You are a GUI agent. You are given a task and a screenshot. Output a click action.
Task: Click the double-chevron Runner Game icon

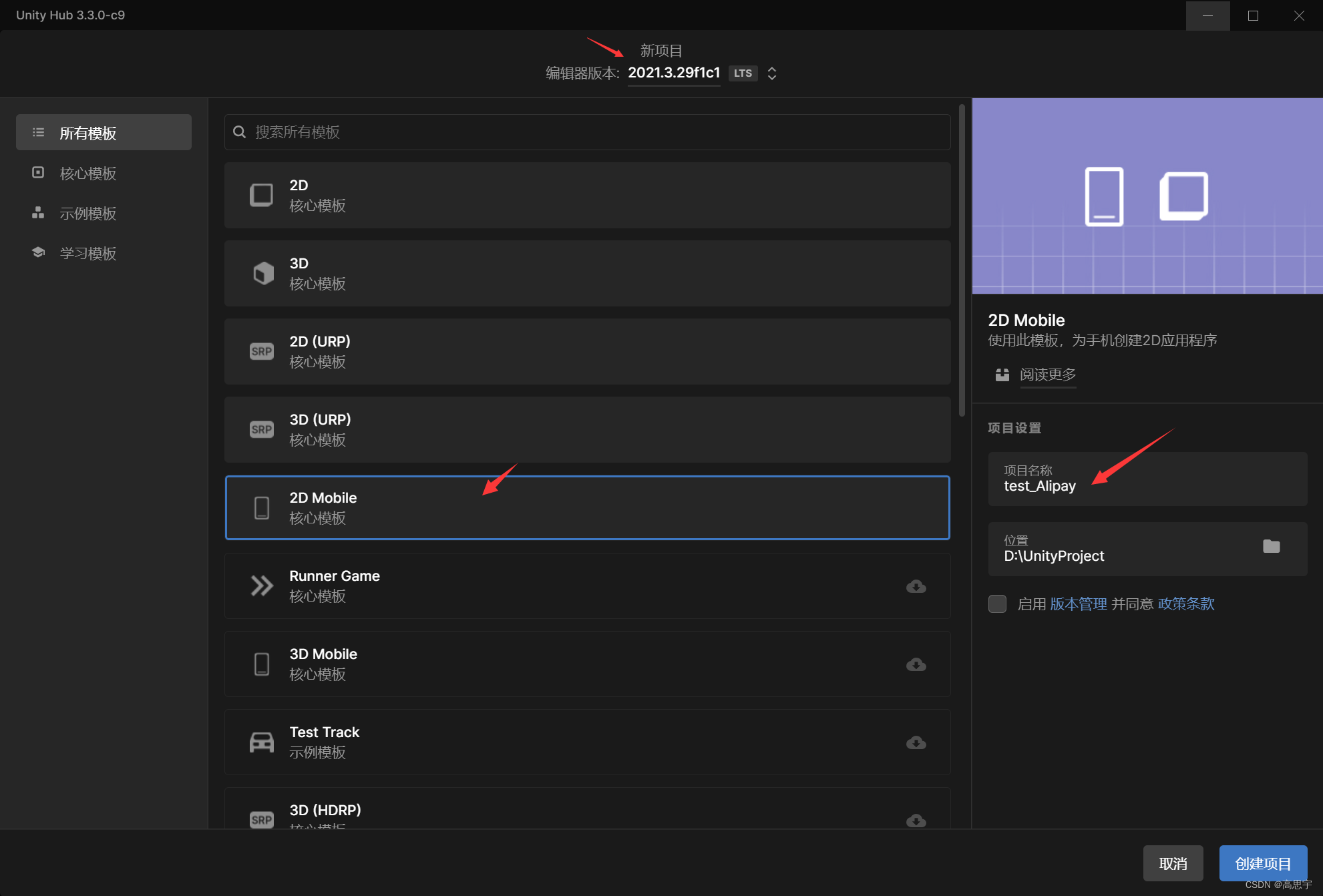[x=261, y=586]
